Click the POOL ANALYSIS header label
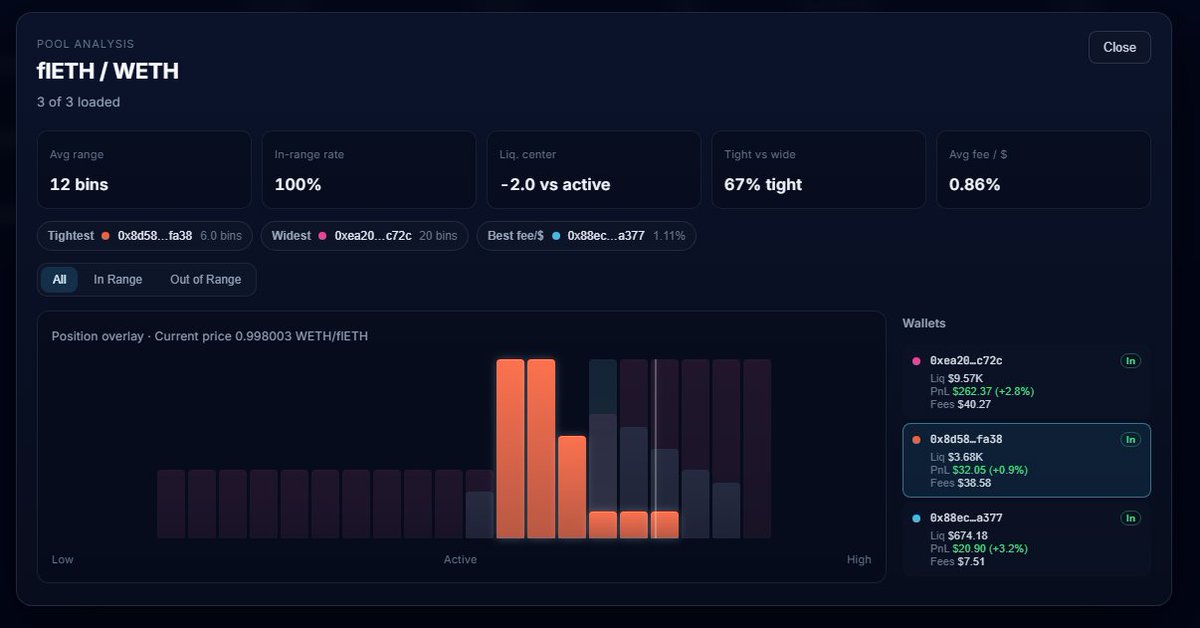 pos(85,44)
